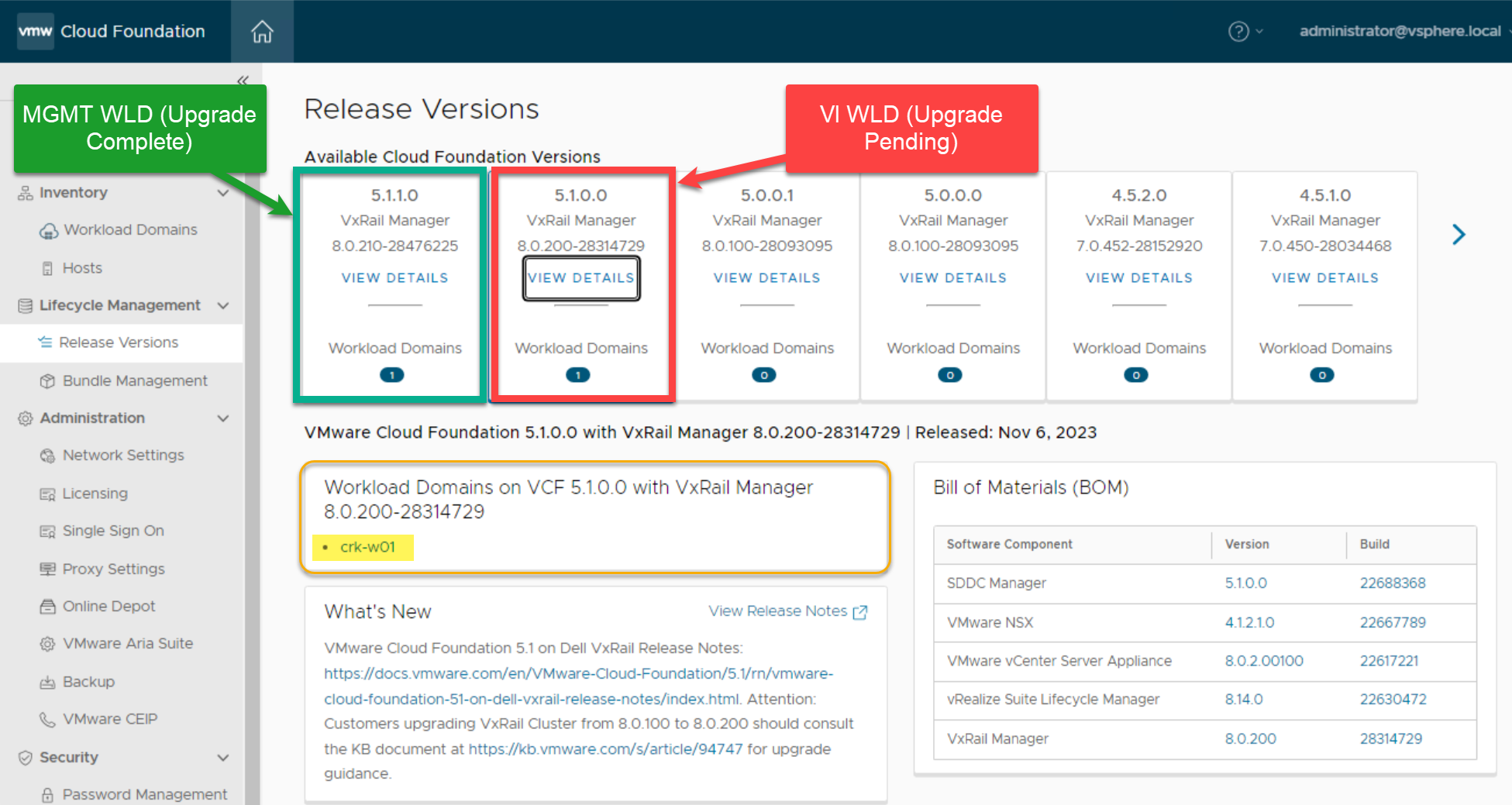View details for version 5.0.0.0

952,278
